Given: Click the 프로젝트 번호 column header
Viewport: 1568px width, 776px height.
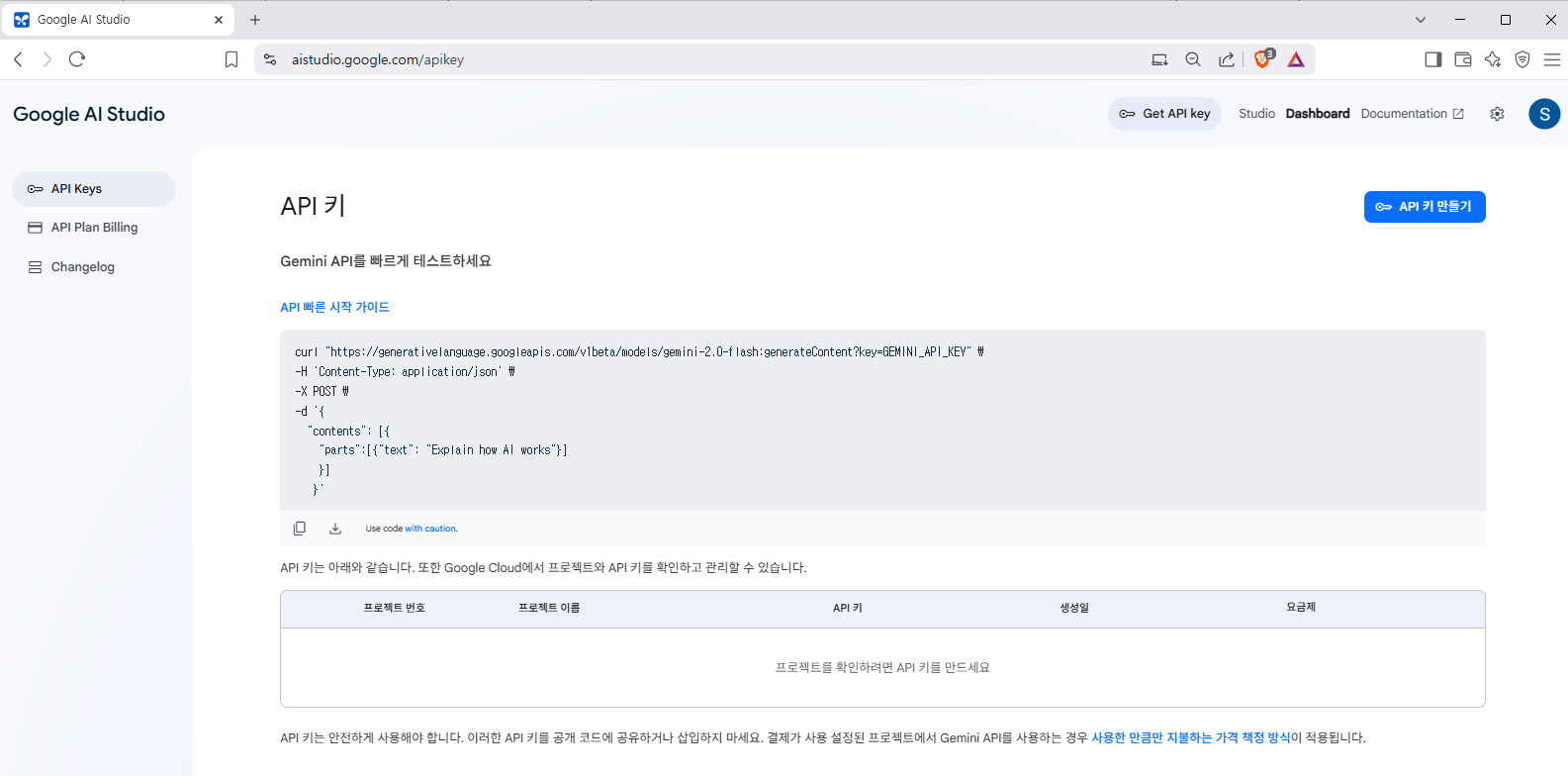Looking at the screenshot, I should click(394, 608).
